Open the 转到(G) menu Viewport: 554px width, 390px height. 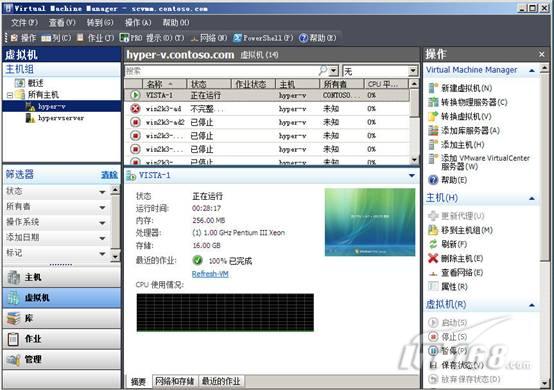click(x=100, y=23)
